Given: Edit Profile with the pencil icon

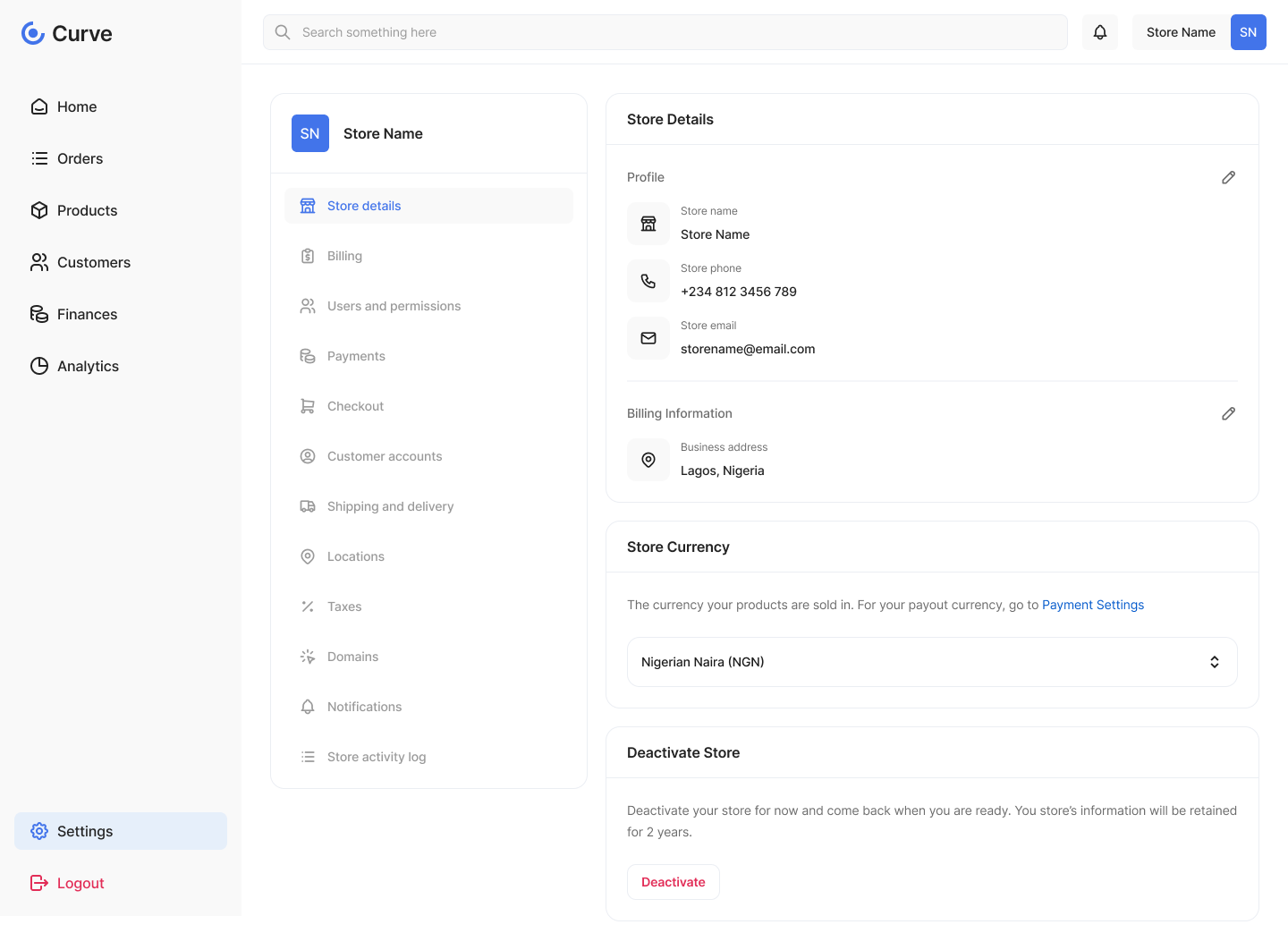Looking at the screenshot, I should point(1229,177).
